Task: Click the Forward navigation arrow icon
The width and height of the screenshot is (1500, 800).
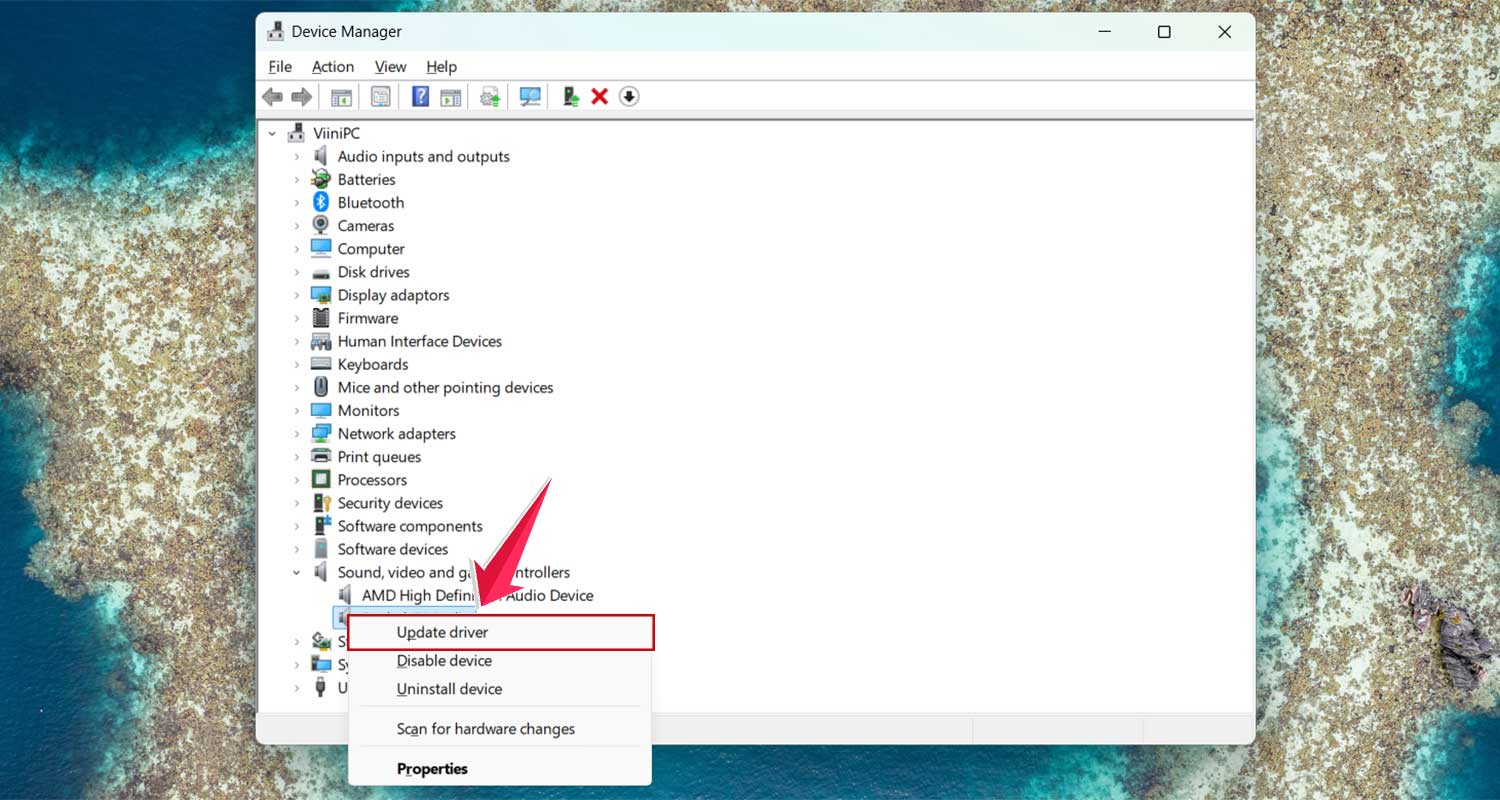Action: click(x=302, y=96)
